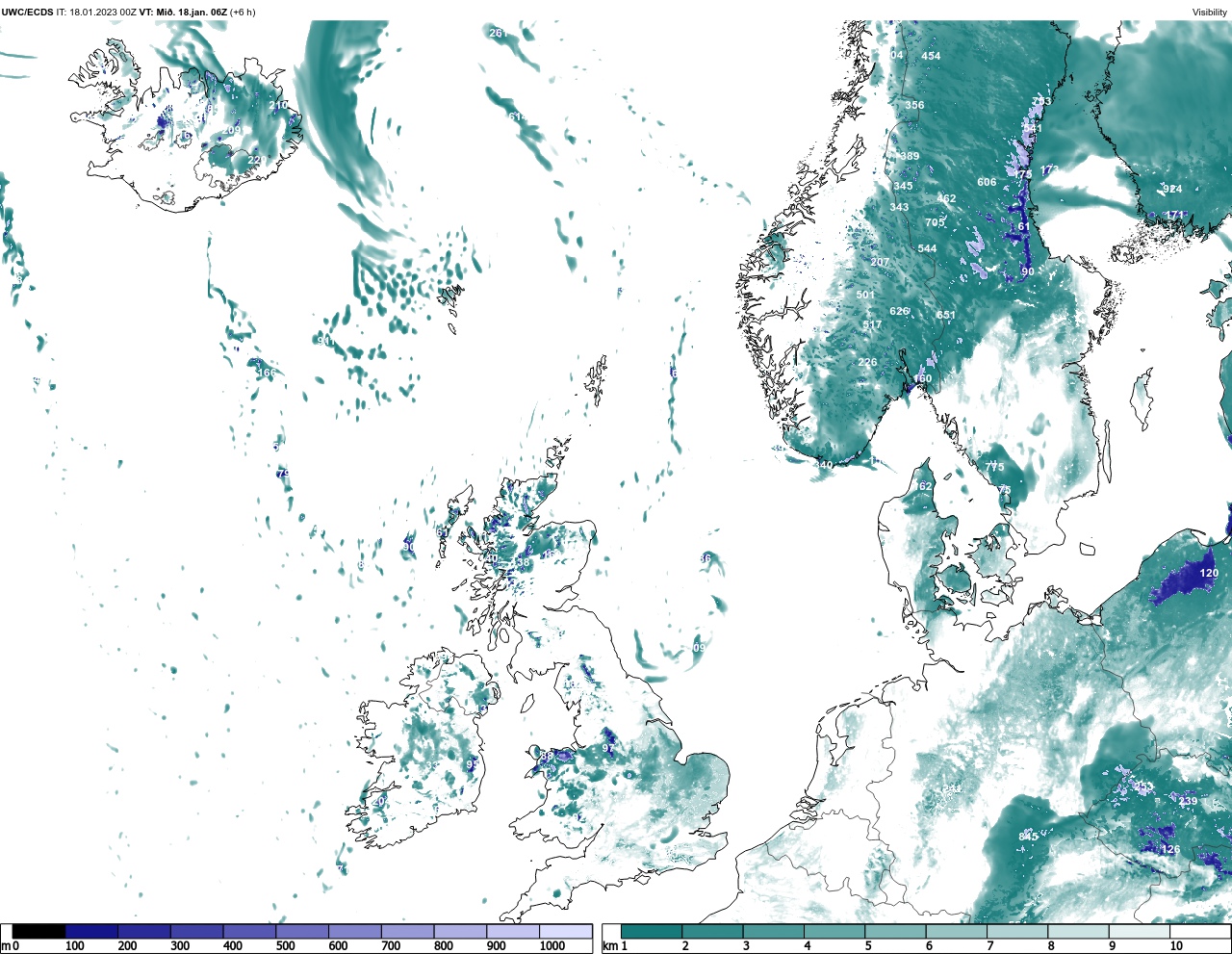Click the "389" visibility value on the map

coord(910,156)
